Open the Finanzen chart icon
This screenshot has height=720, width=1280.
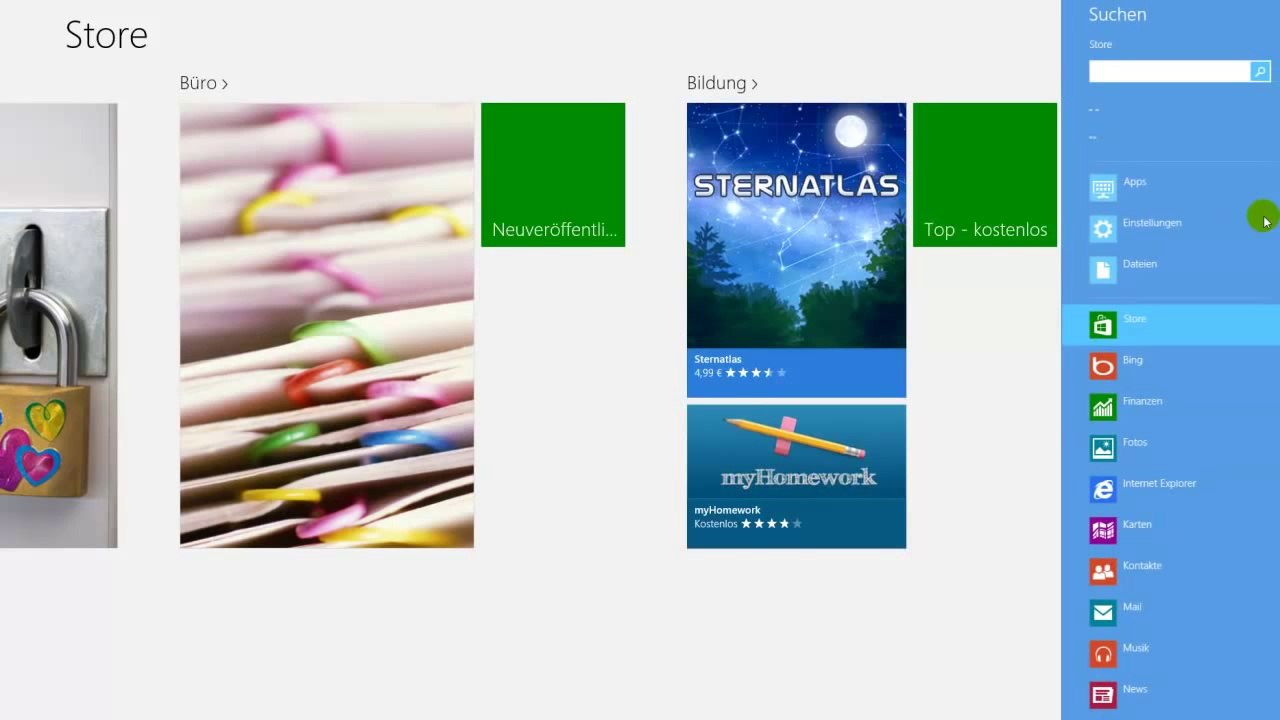[1103, 407]
